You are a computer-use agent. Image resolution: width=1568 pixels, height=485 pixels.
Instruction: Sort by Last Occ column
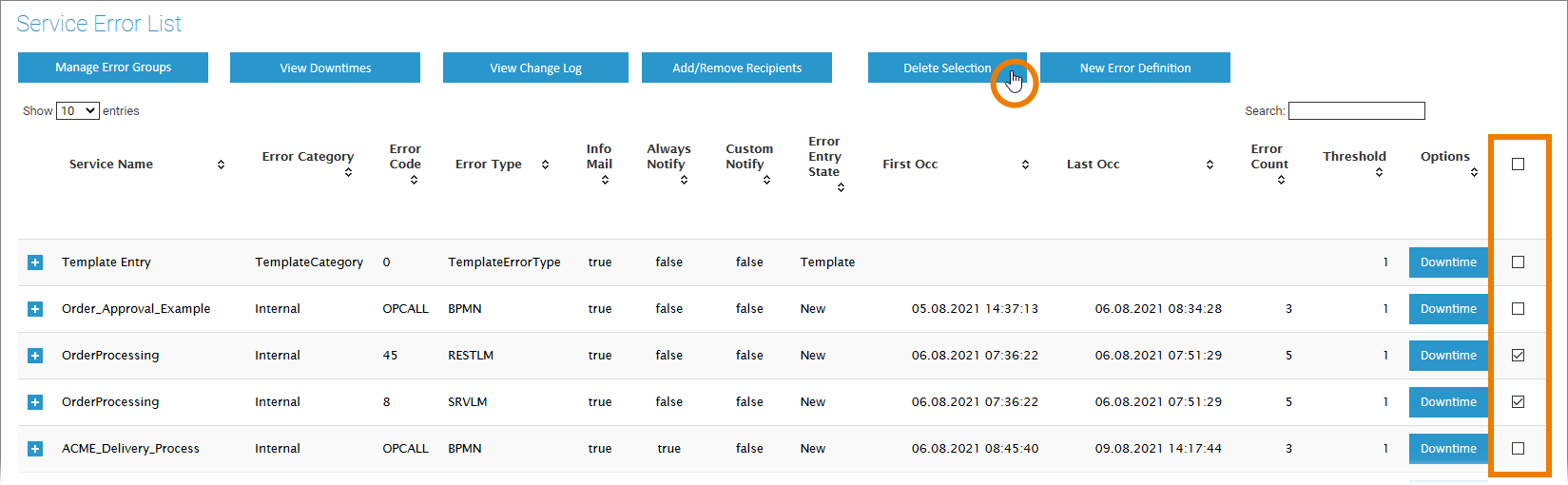click(x=1210, y=165)
